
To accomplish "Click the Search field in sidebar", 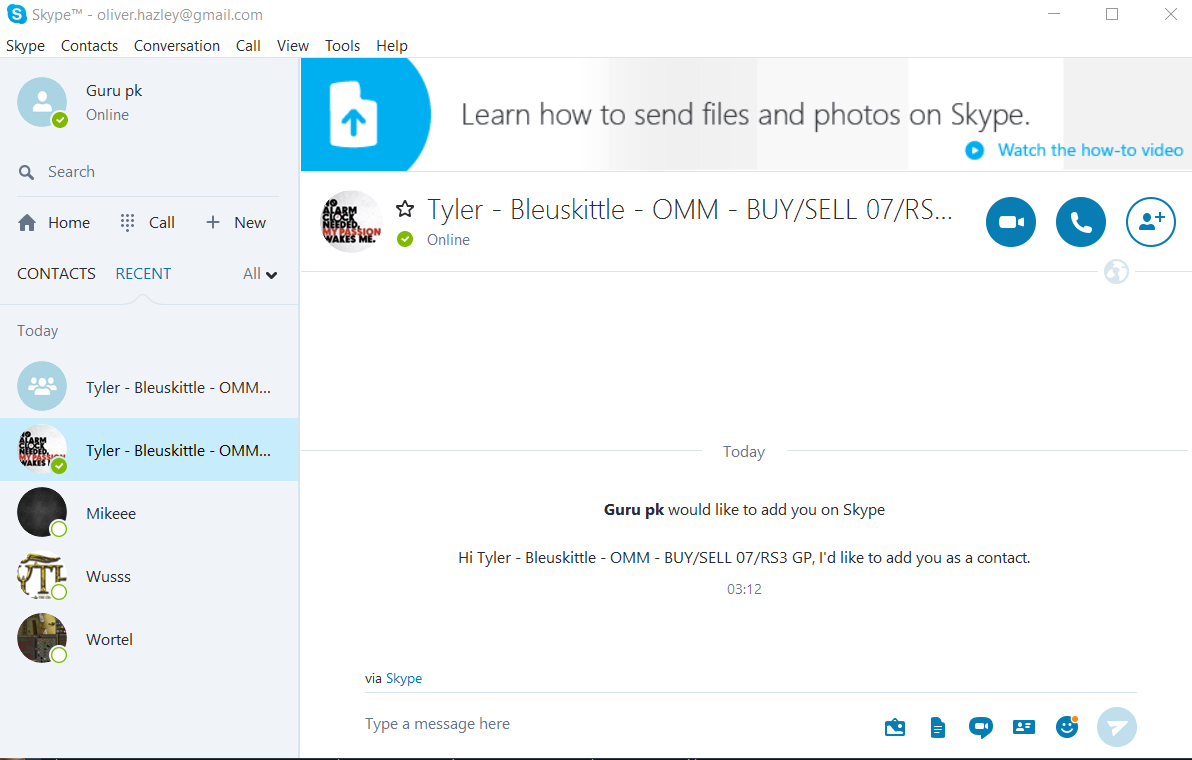I will [150, 172].
